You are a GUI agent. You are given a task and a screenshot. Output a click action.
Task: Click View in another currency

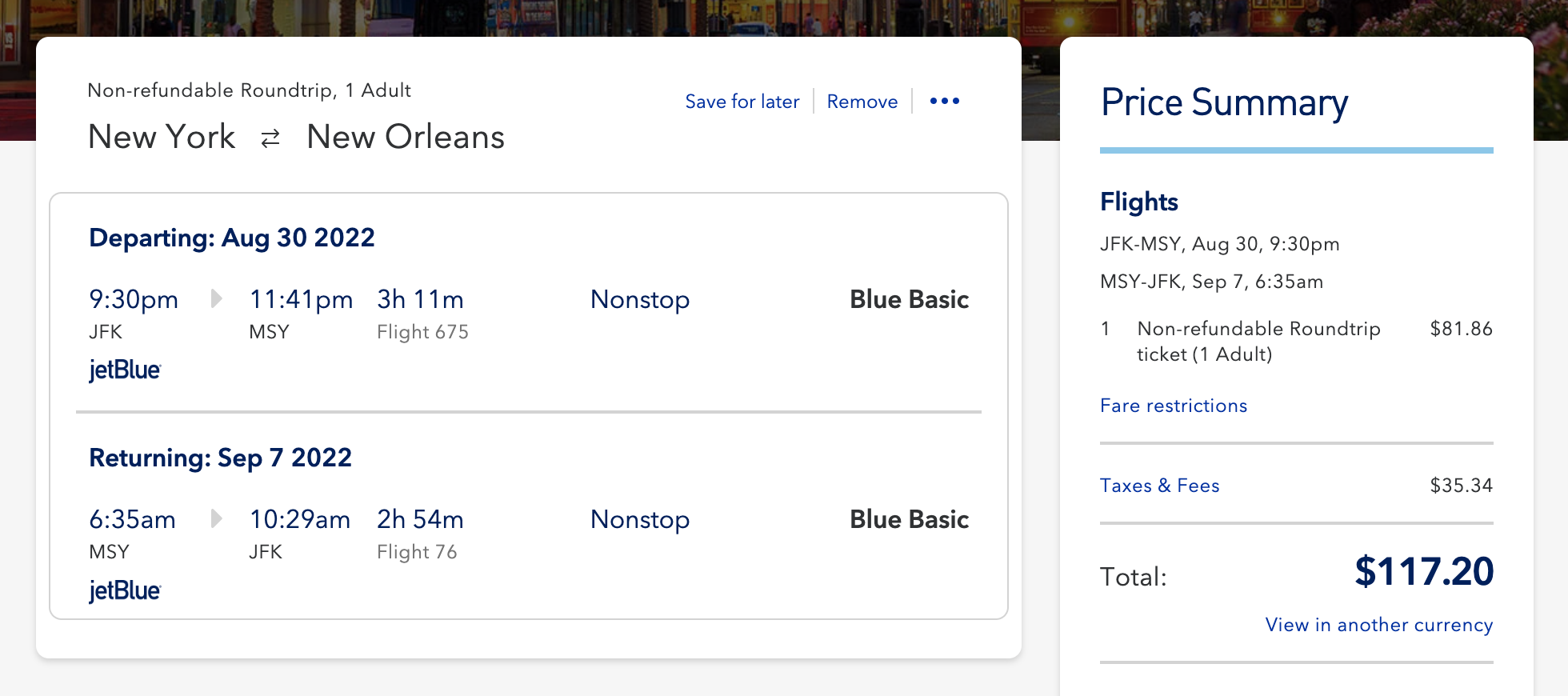(1378, 625)
